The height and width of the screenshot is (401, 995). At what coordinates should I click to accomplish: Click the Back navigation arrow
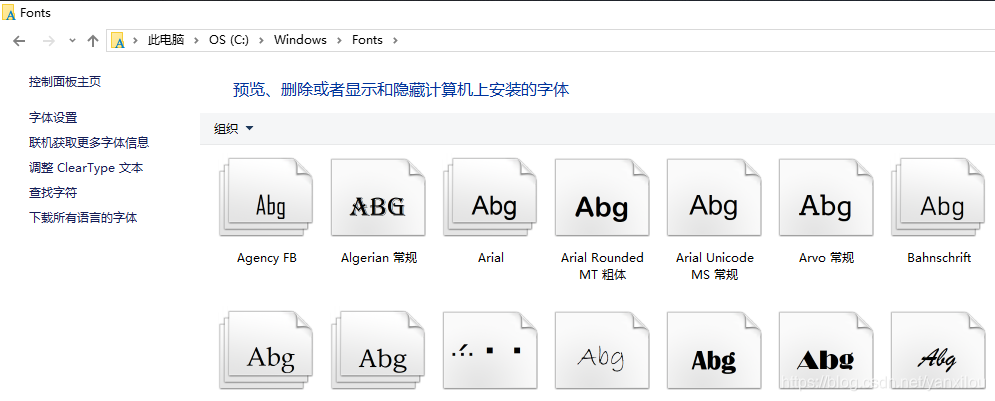tap(19, 41)
